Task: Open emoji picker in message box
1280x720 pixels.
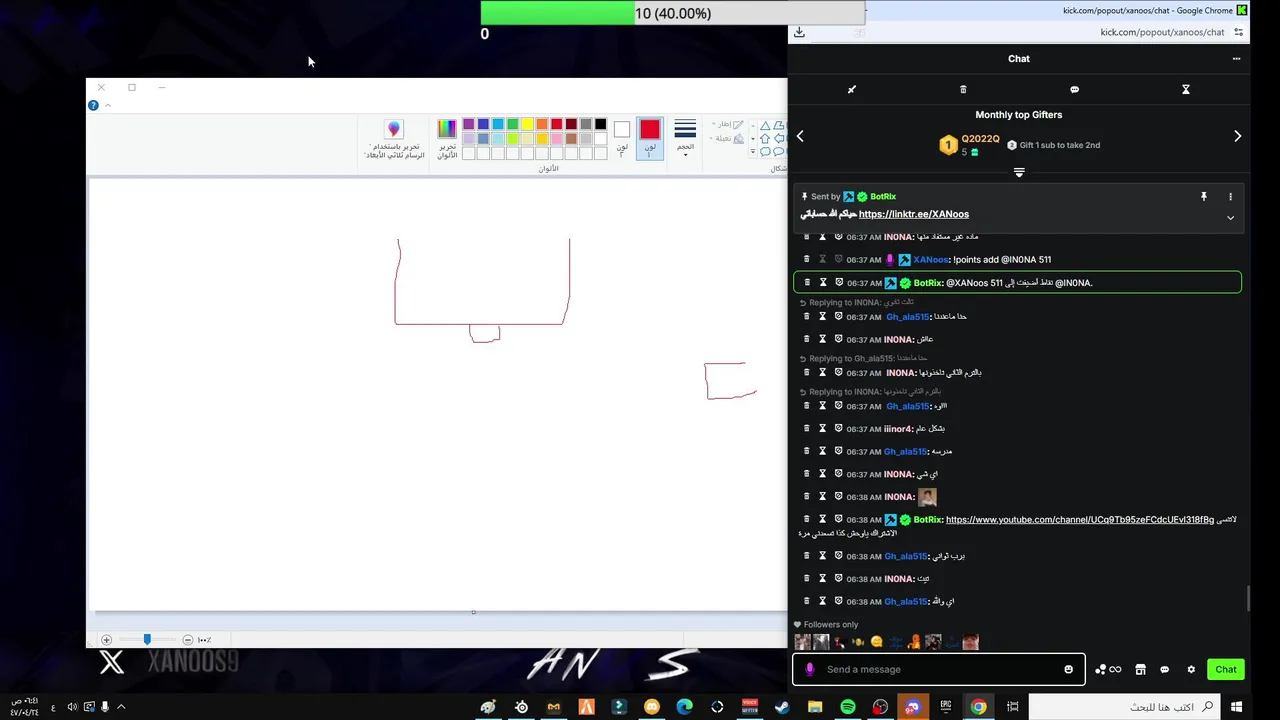Action: coord(1068,670)
